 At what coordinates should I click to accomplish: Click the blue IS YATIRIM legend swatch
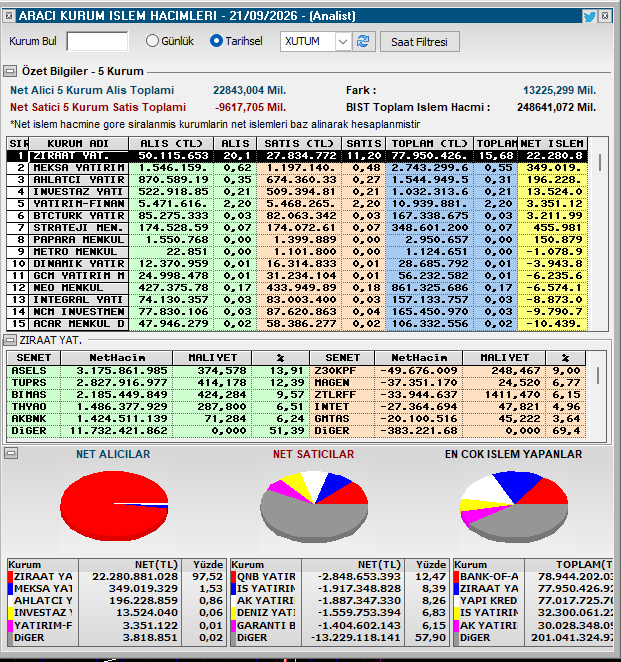233,589
